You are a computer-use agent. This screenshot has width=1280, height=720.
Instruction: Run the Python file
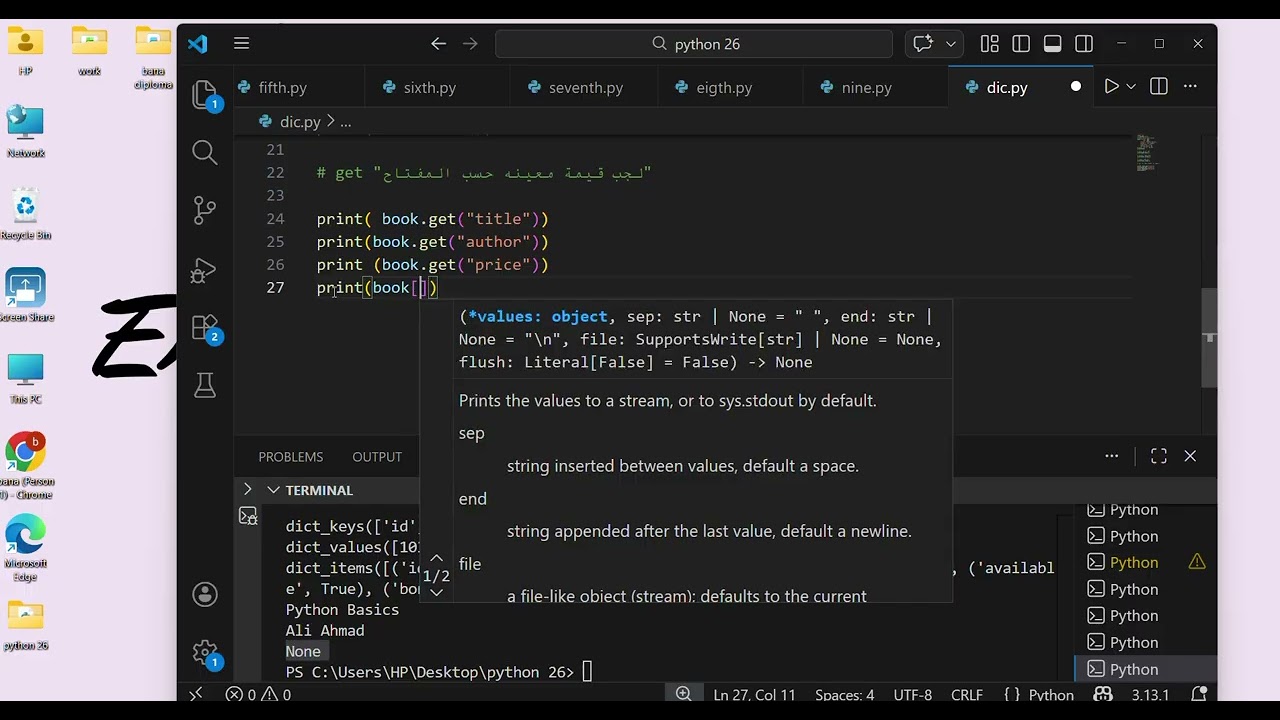pos(1111,87)
